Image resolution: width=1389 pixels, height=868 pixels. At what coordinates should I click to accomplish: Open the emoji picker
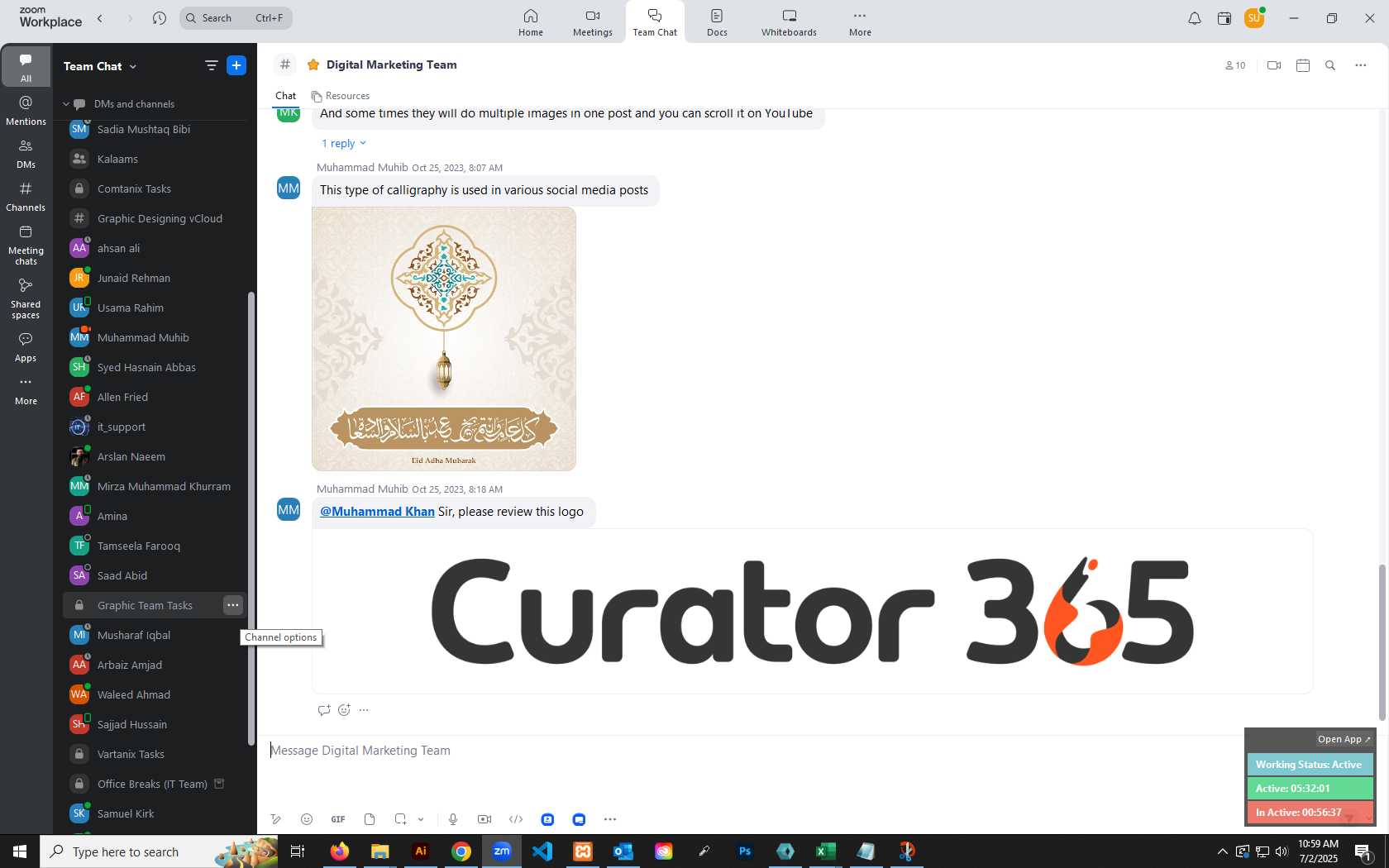[307, 819]
